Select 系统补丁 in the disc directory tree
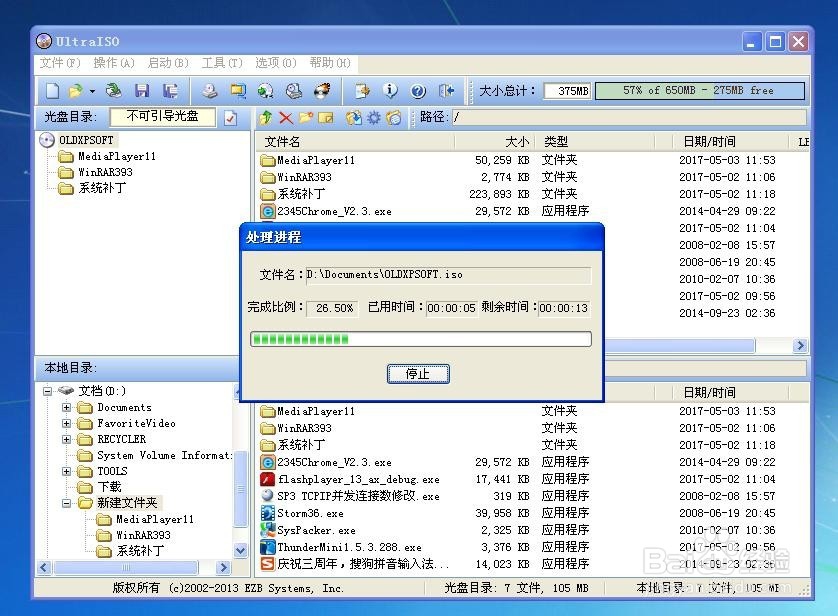This screenshot has width=838, height=616. (x=102, y=188)
